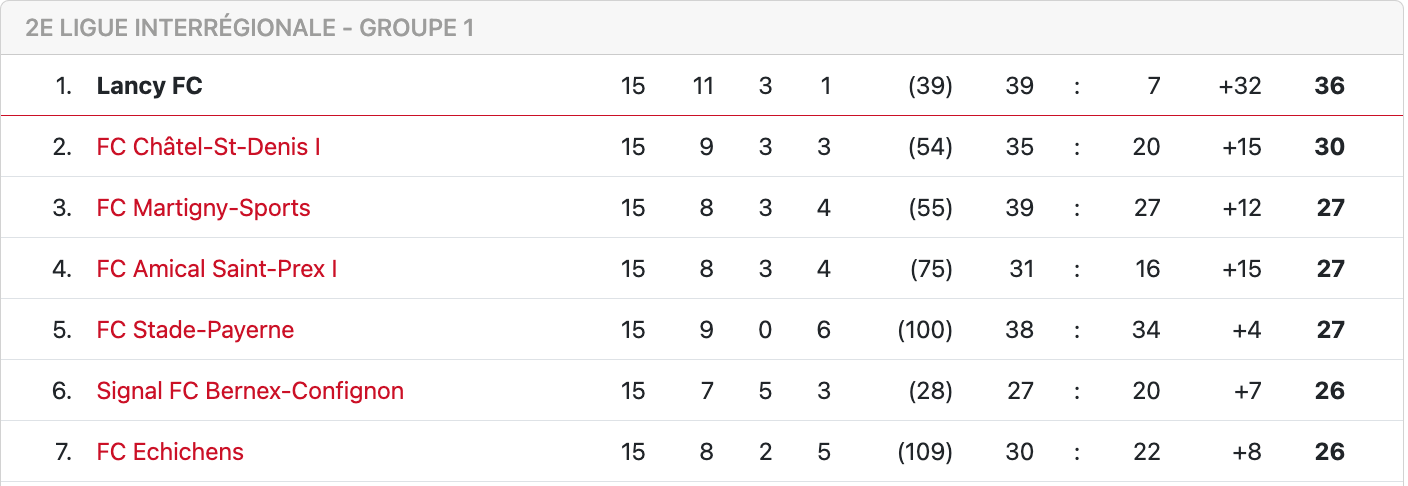Click FC Stade-Payerne's (100) bracketed value

pos(926,330)
